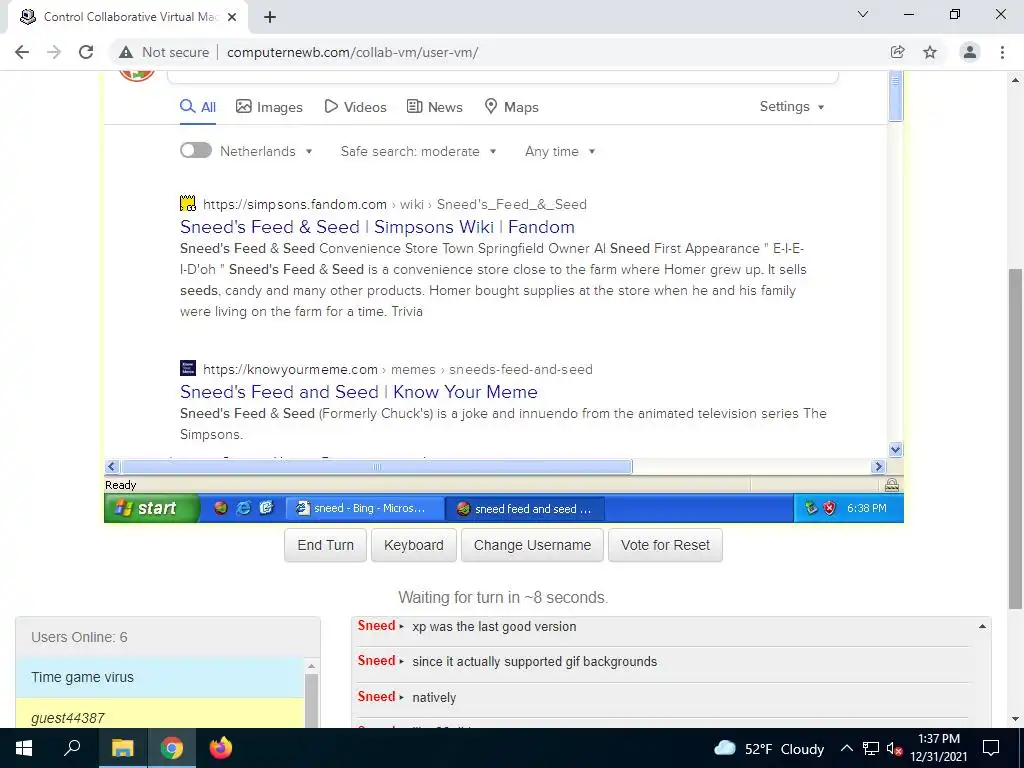1024x768 pixels.
Task: Click the XP Start button in the VM
Action: 152,508
